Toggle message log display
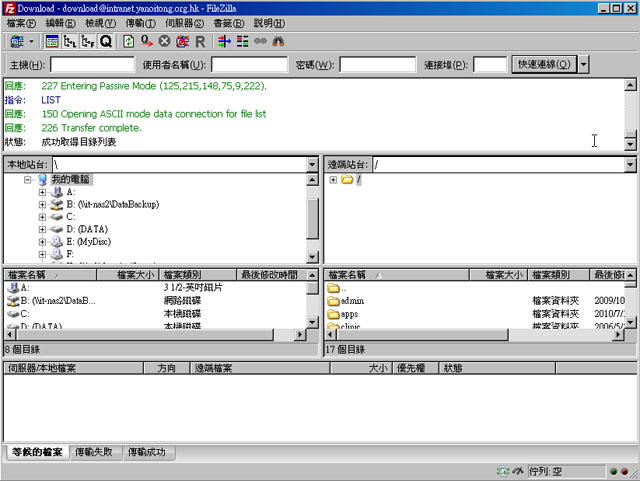Viewport: 640px width, 481px height. click(x=51, y=41)
